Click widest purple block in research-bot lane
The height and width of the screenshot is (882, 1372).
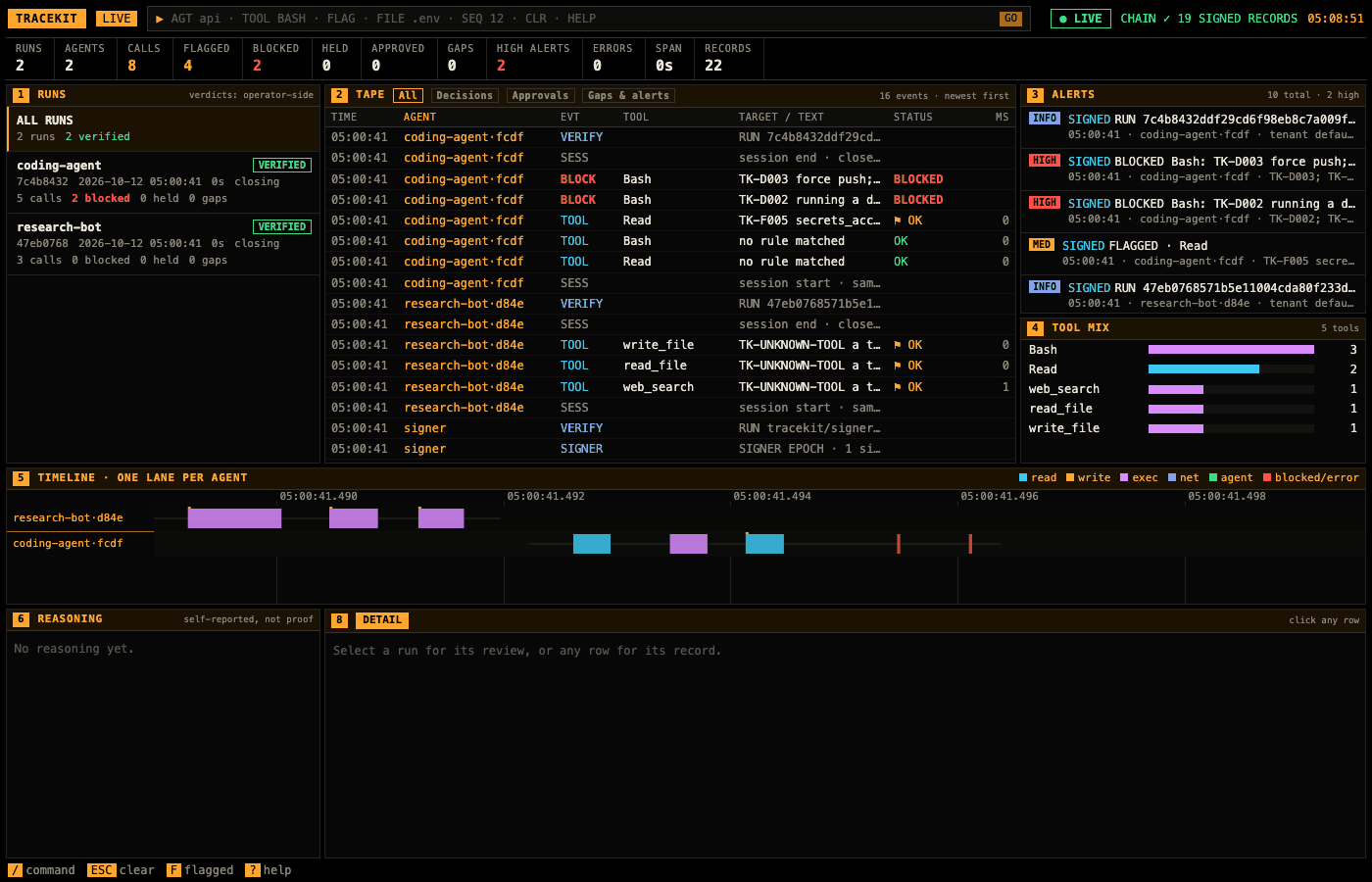234,518
